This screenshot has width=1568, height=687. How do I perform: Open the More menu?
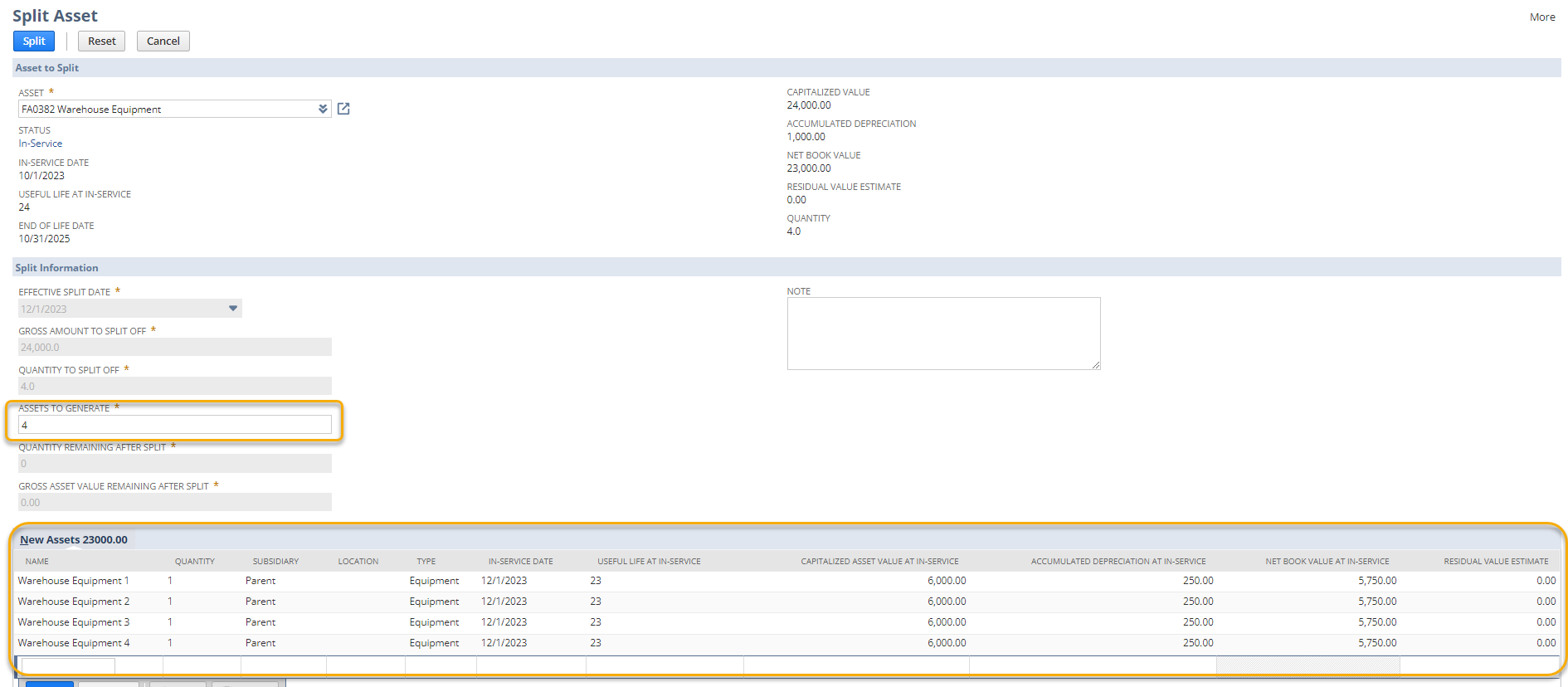pos(1541,17)
